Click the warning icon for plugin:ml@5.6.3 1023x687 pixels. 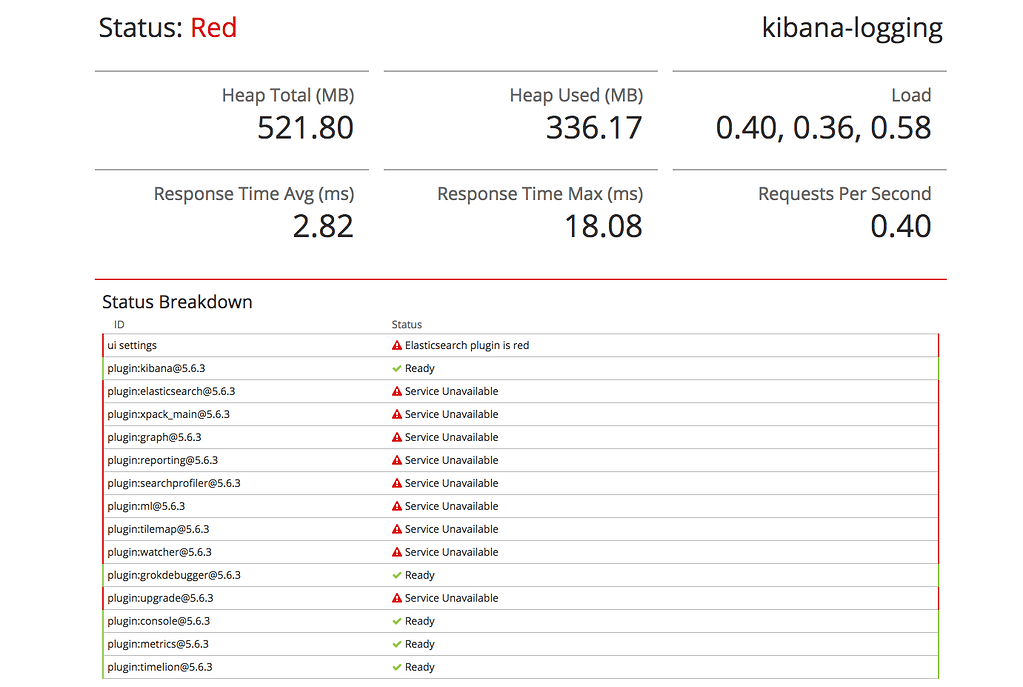click(396, 506)
